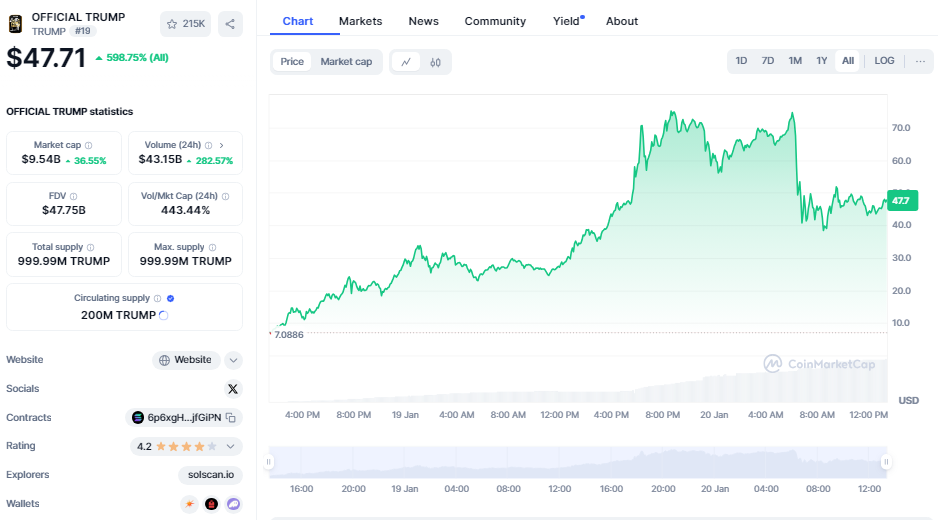Open the red wallet icon
The height and width of the screenshot is (520, 938).
pos(211,504)
